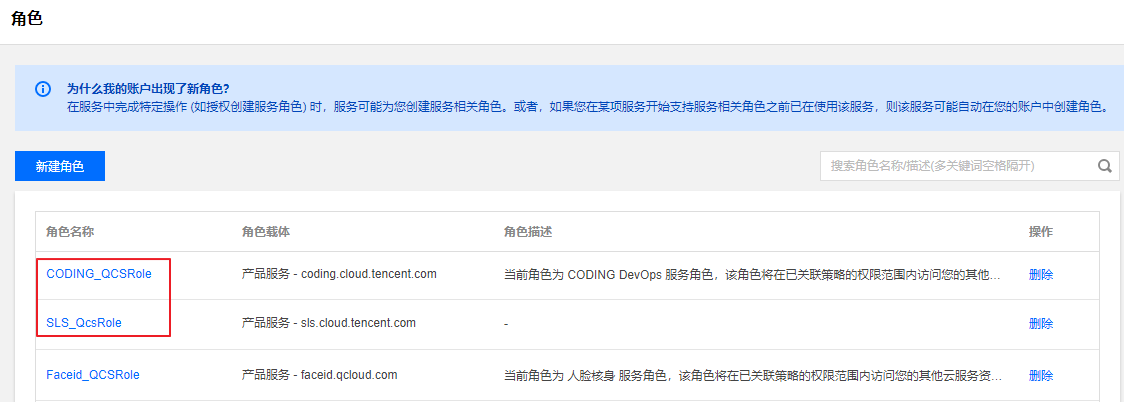Select the sls.cloud.tencent.com carrier cell
The height and width of the screenshot is (402, 1124).
tap(329, 323)
